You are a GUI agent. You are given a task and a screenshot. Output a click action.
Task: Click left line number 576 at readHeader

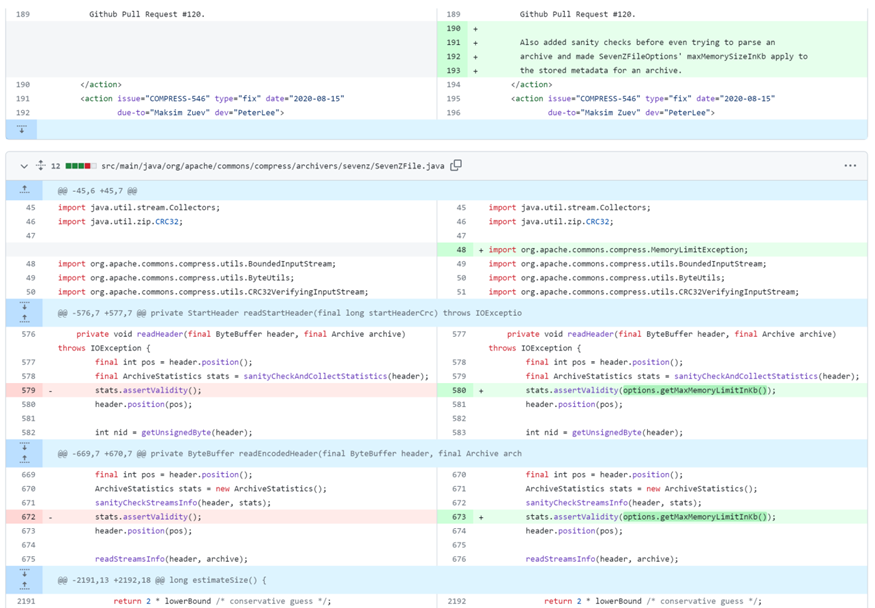[x=28, y=334]
